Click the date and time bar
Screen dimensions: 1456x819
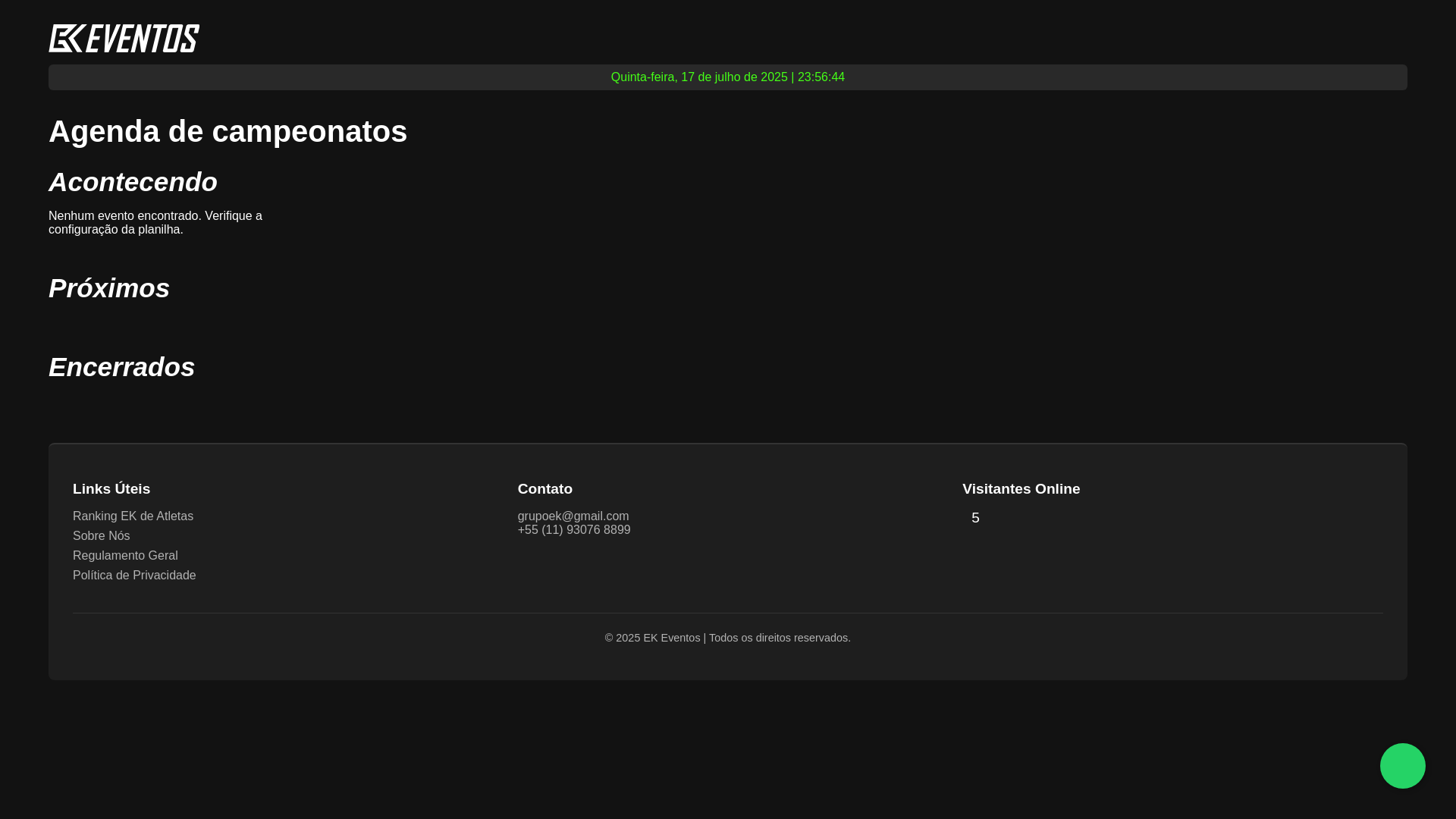(727, 77)
